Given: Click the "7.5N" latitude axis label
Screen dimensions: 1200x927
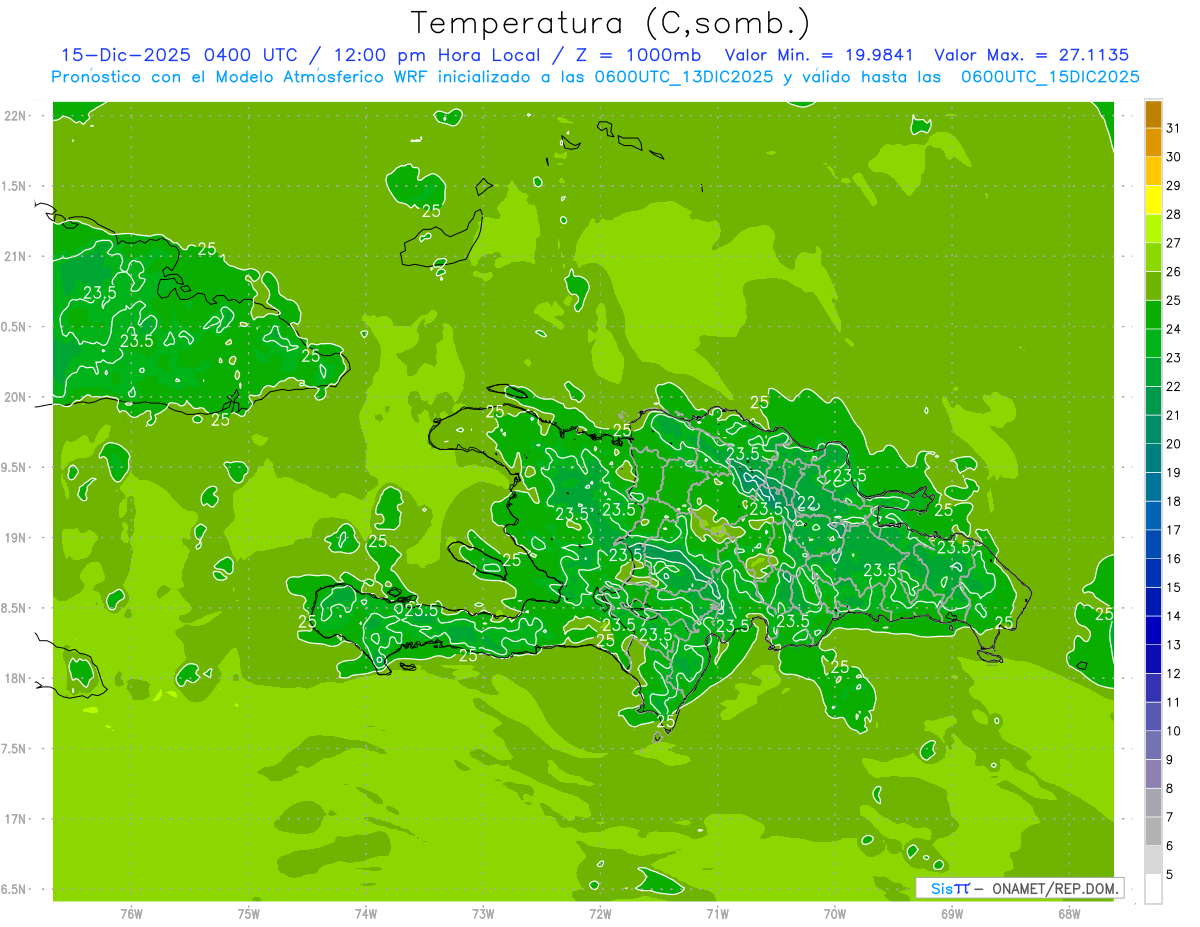Looking at the screenshot, I should pyautogui.click(x=14, y=749).
